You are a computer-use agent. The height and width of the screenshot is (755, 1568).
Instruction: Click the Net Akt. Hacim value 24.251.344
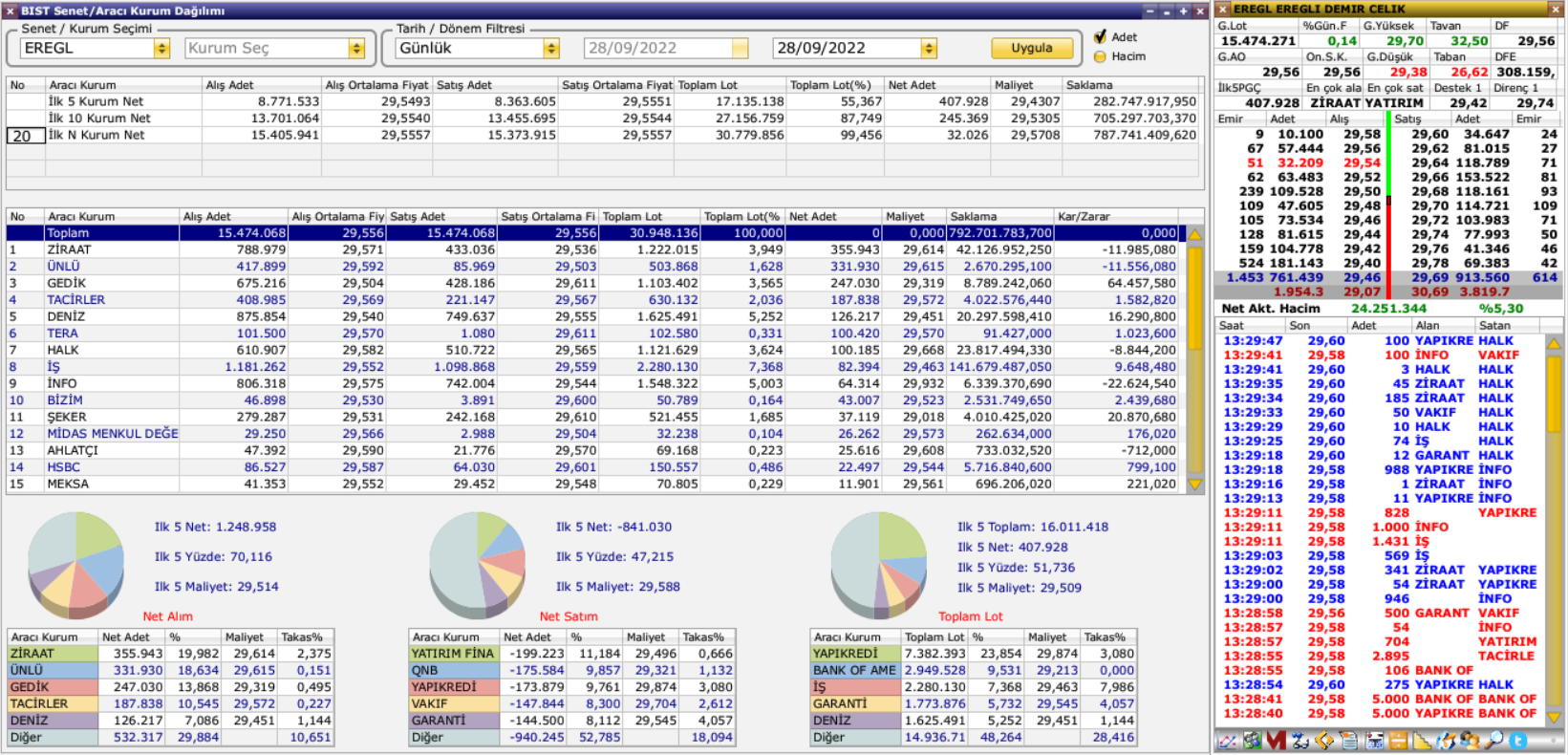pyautogui.click(x=1388, y=309)
